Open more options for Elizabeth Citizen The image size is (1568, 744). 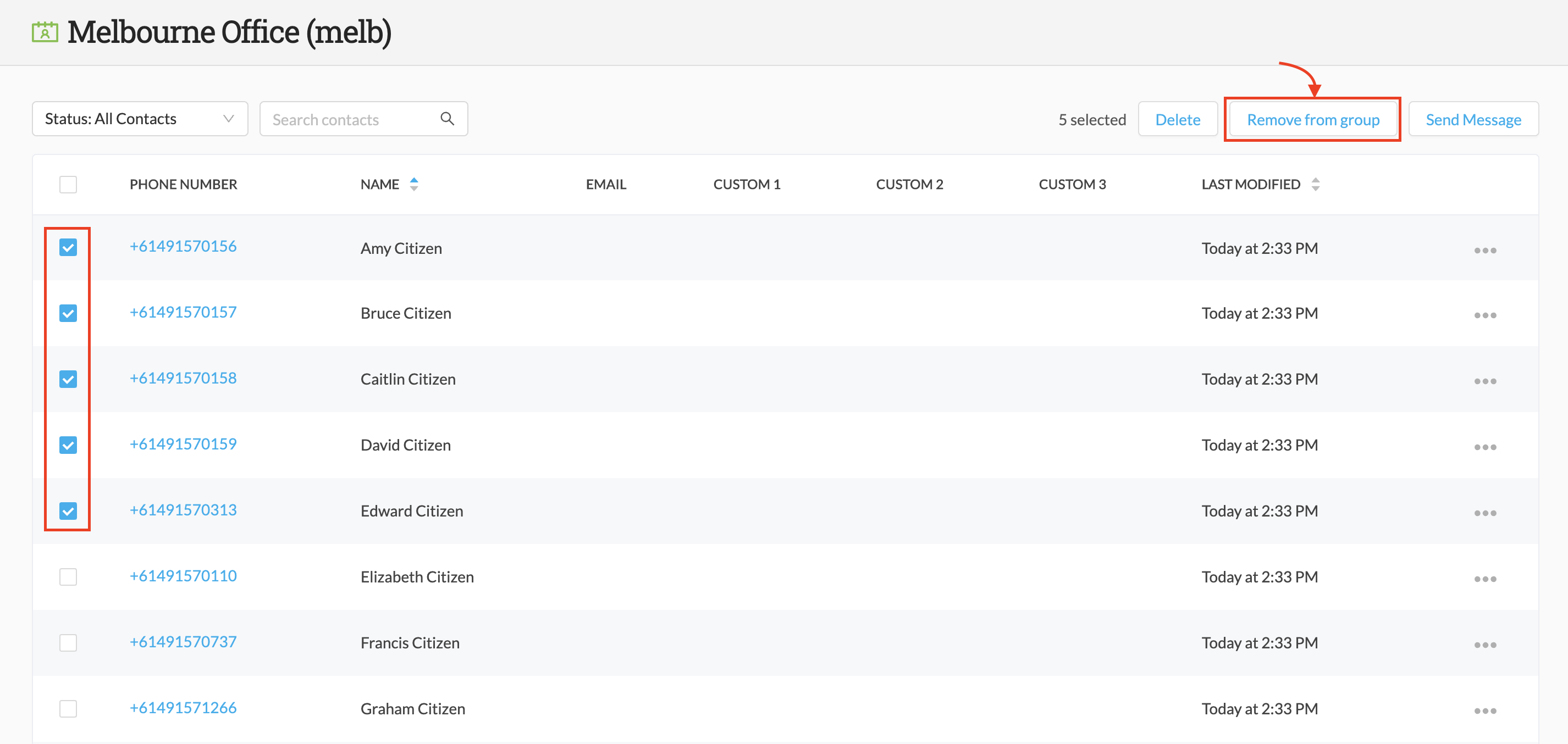pyautogui.click(x=1485, y=579)
